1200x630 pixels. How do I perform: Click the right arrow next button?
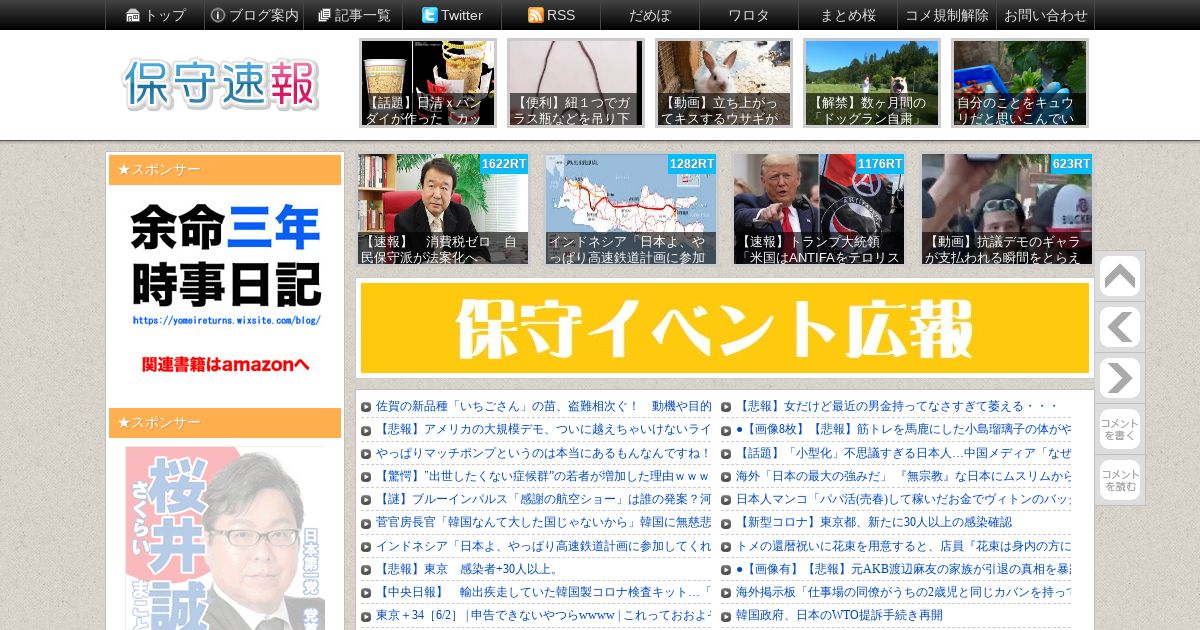coord(1119,378)
